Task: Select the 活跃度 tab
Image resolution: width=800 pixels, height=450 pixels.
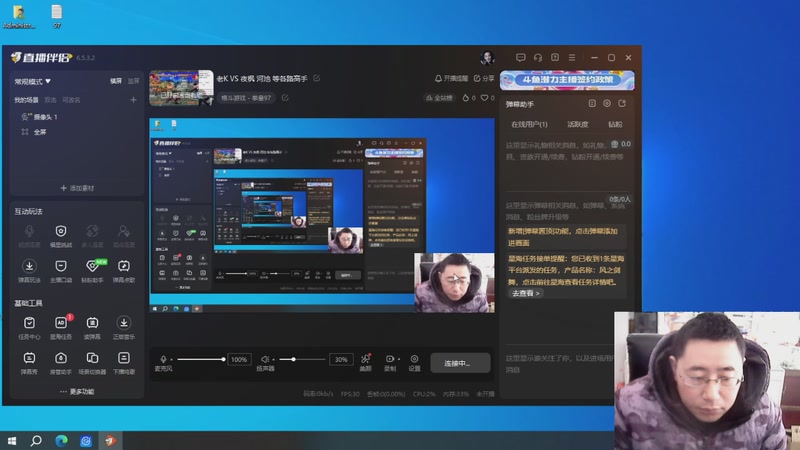Action: (x=578, y=124)
